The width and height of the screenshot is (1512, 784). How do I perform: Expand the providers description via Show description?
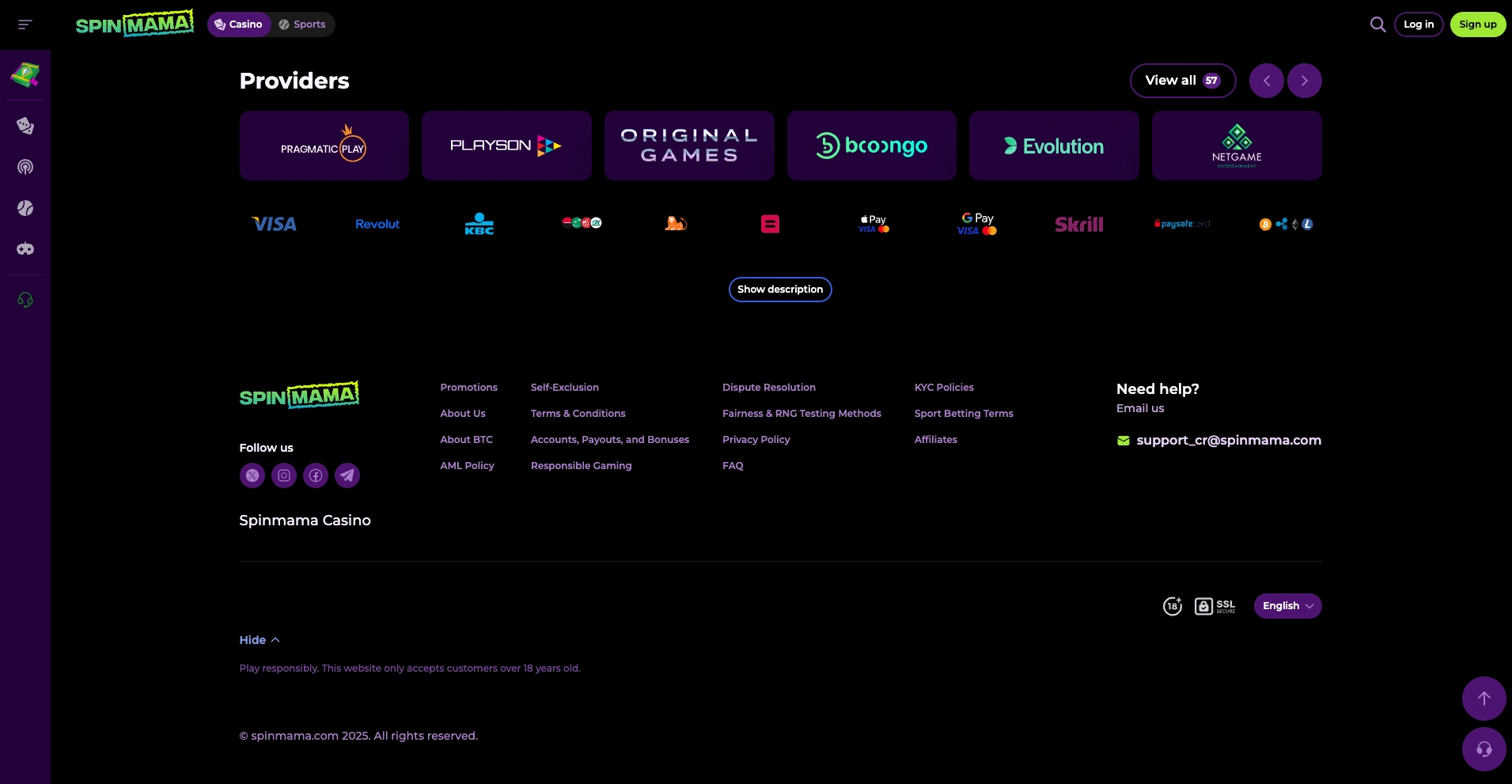780,290
